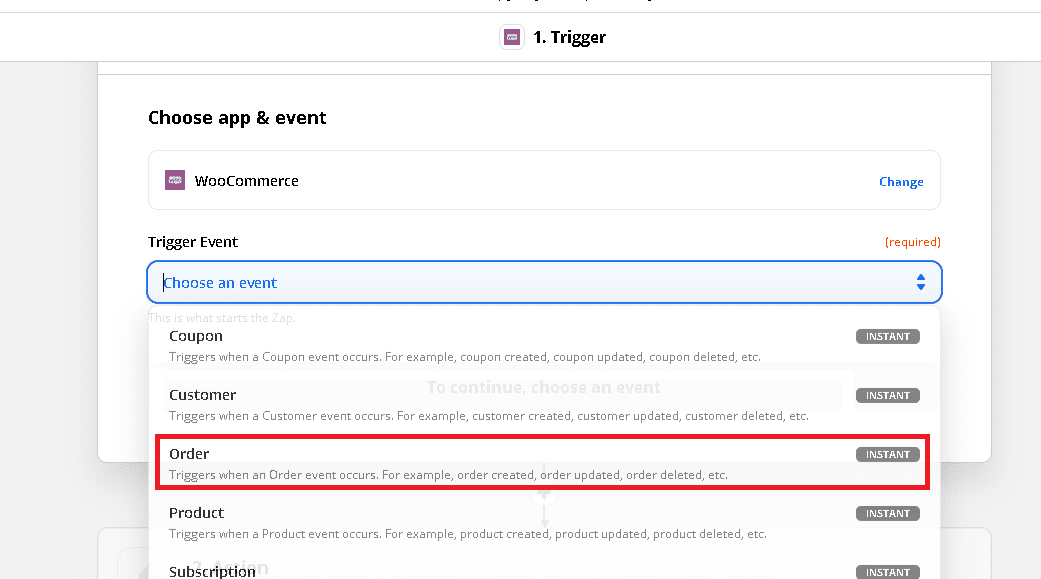Viewport: 1041px width, 579px height.
Task: Click the Order event description text
Action: 448,475
